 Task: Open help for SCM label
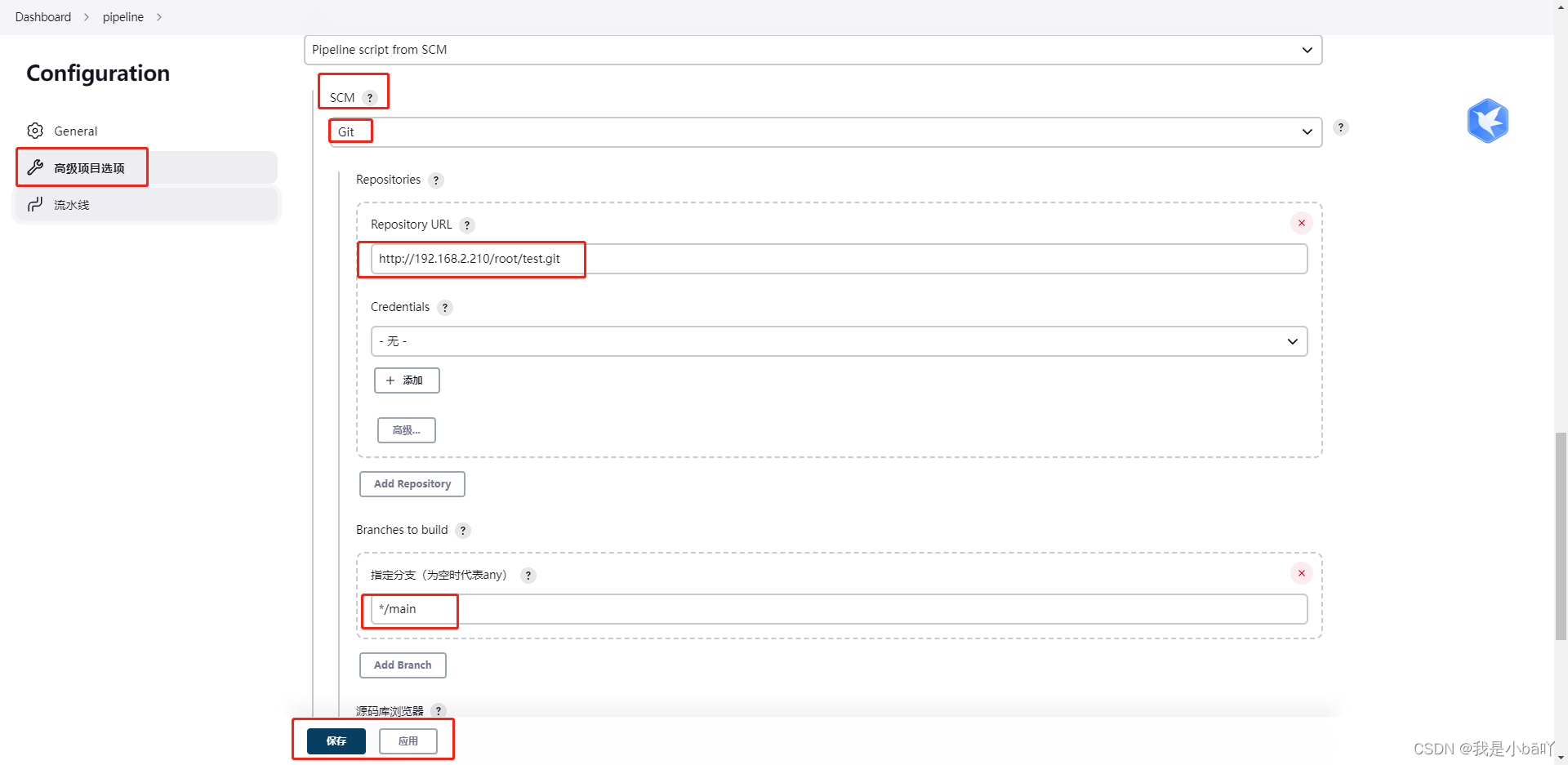[x=370, y=98]
